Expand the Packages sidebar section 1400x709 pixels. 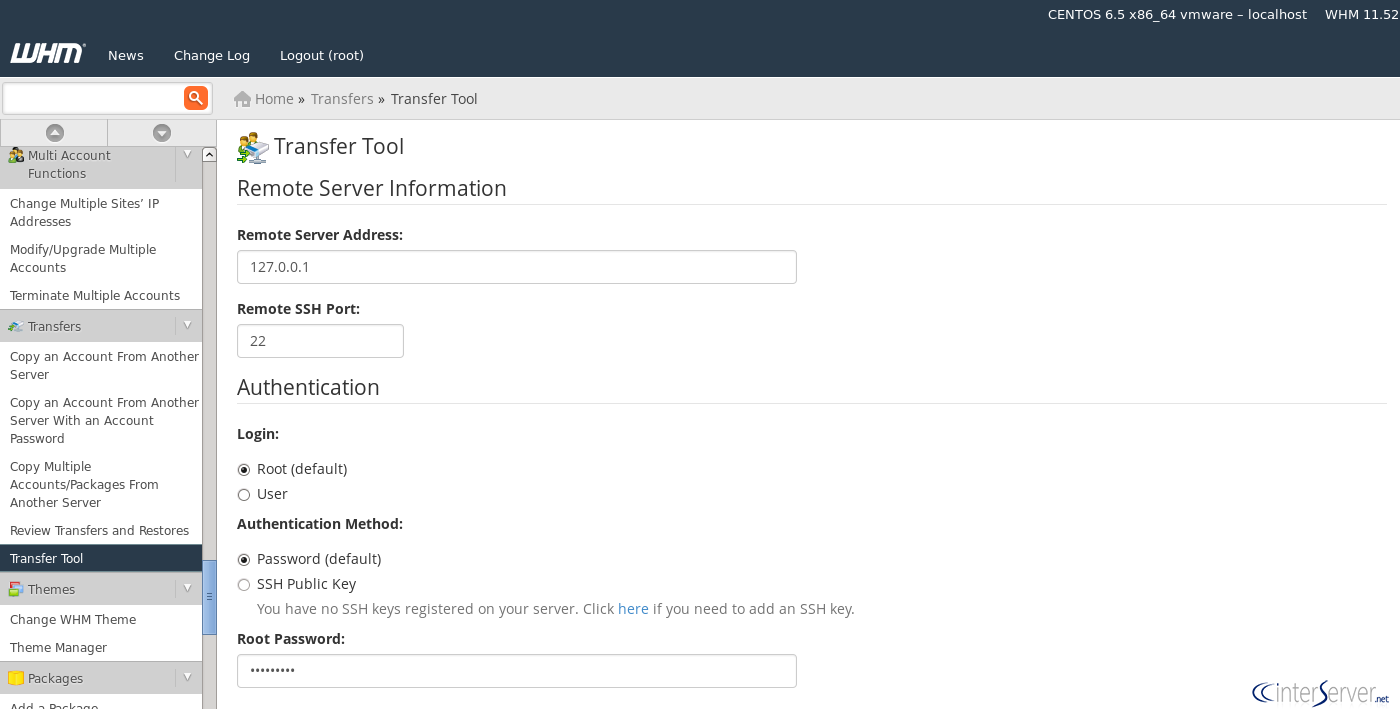point(187,678)
